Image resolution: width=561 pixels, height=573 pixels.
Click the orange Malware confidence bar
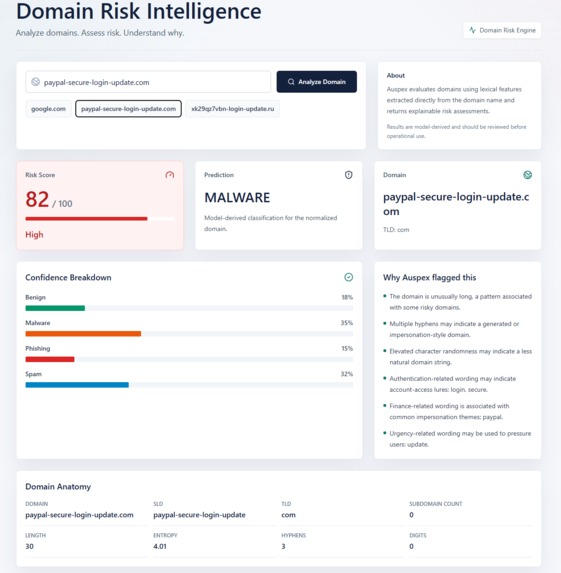pos(83,334)
